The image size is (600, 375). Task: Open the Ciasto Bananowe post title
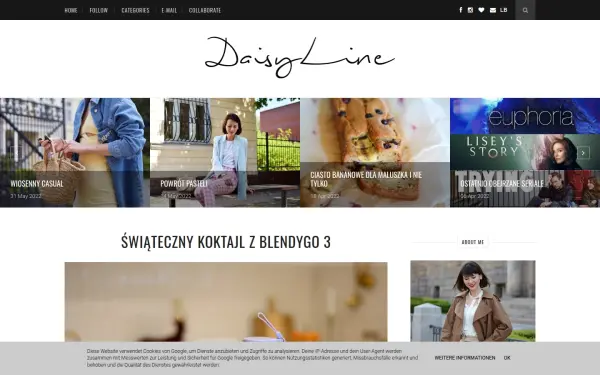pyautogui.click(x=366, y=179)
